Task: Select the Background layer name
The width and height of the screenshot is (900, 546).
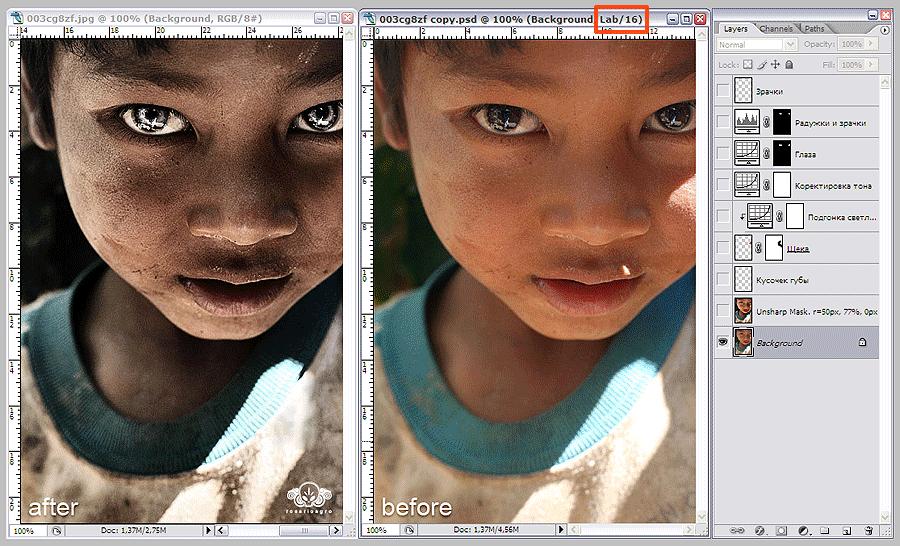Action: point(779,343)
